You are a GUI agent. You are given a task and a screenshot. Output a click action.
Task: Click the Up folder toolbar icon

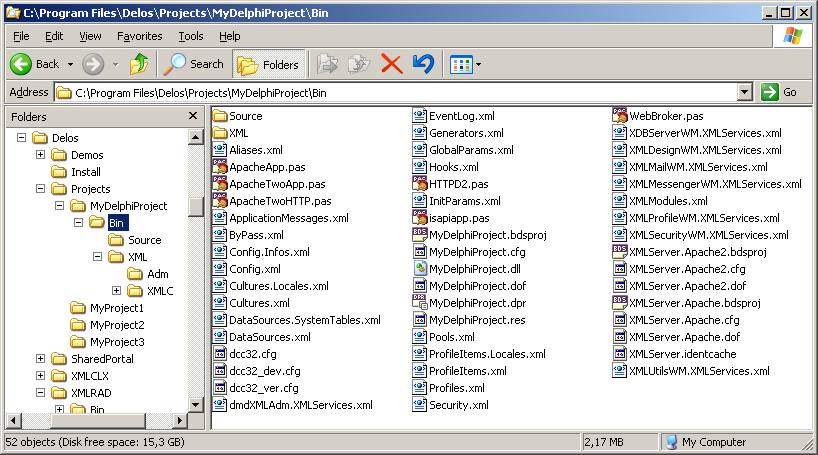[139, 64]
